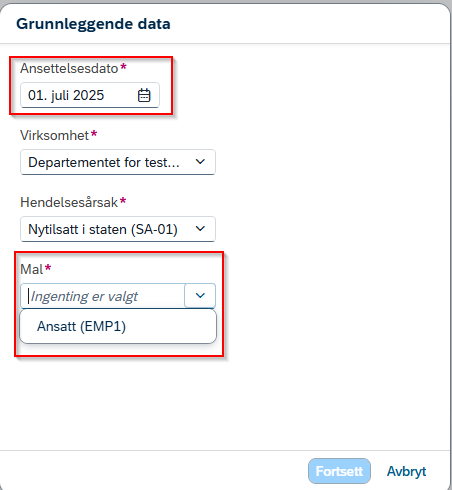Screen dimensions: 452x490
Task: Click the chevron arrow in the Virksomhet field
Action: 200,162
